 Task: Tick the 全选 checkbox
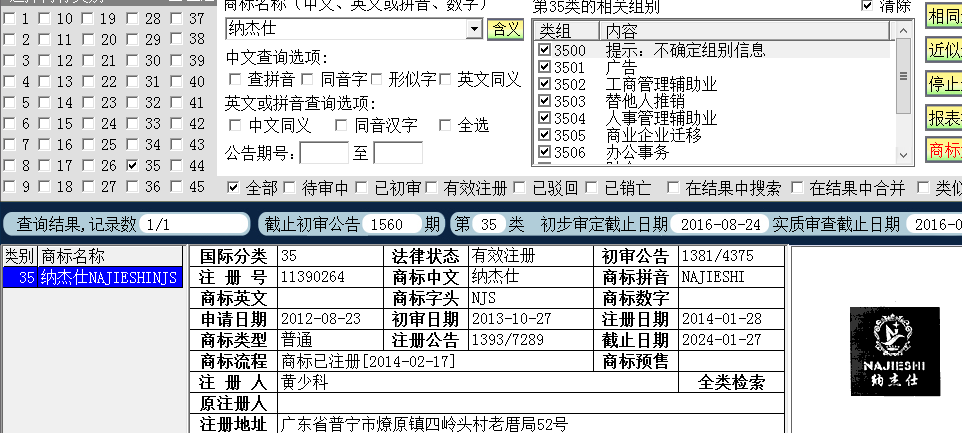[x=445, y=125]
